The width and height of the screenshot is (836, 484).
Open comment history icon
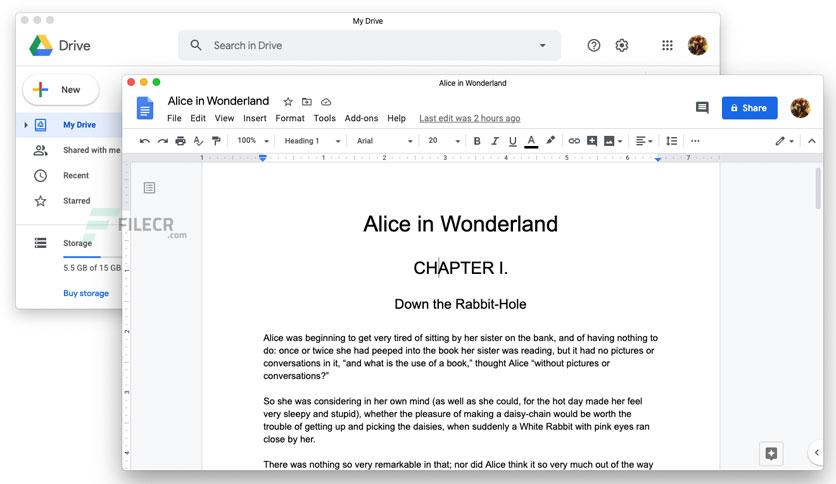702,108
